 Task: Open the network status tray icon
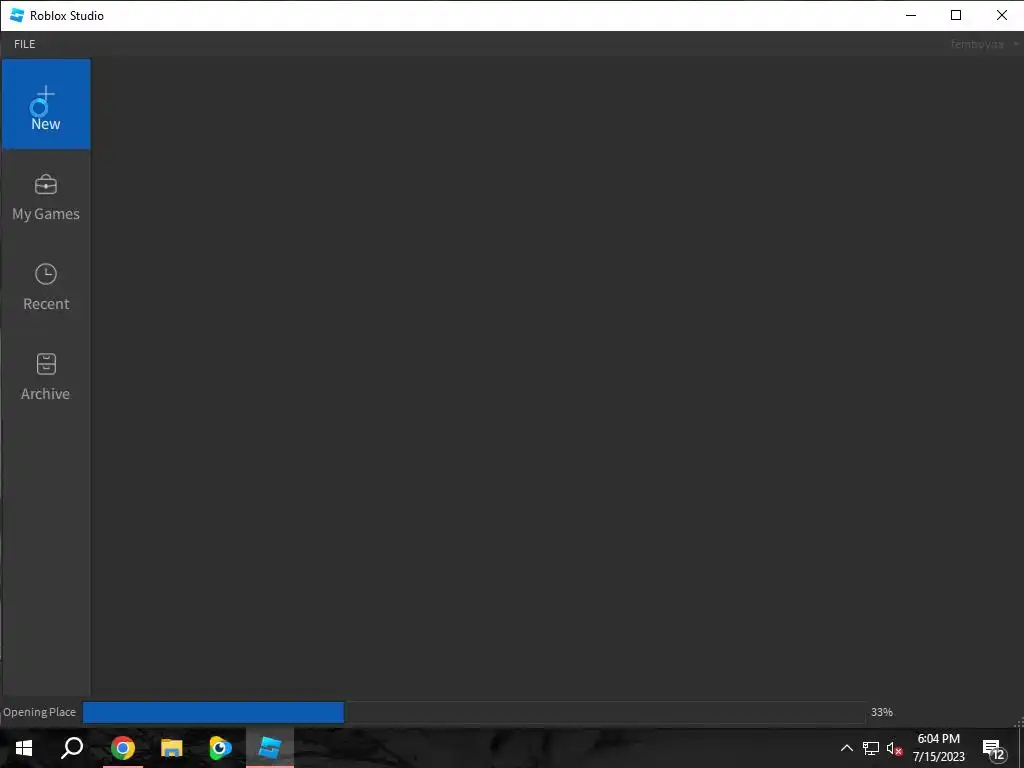871,748
